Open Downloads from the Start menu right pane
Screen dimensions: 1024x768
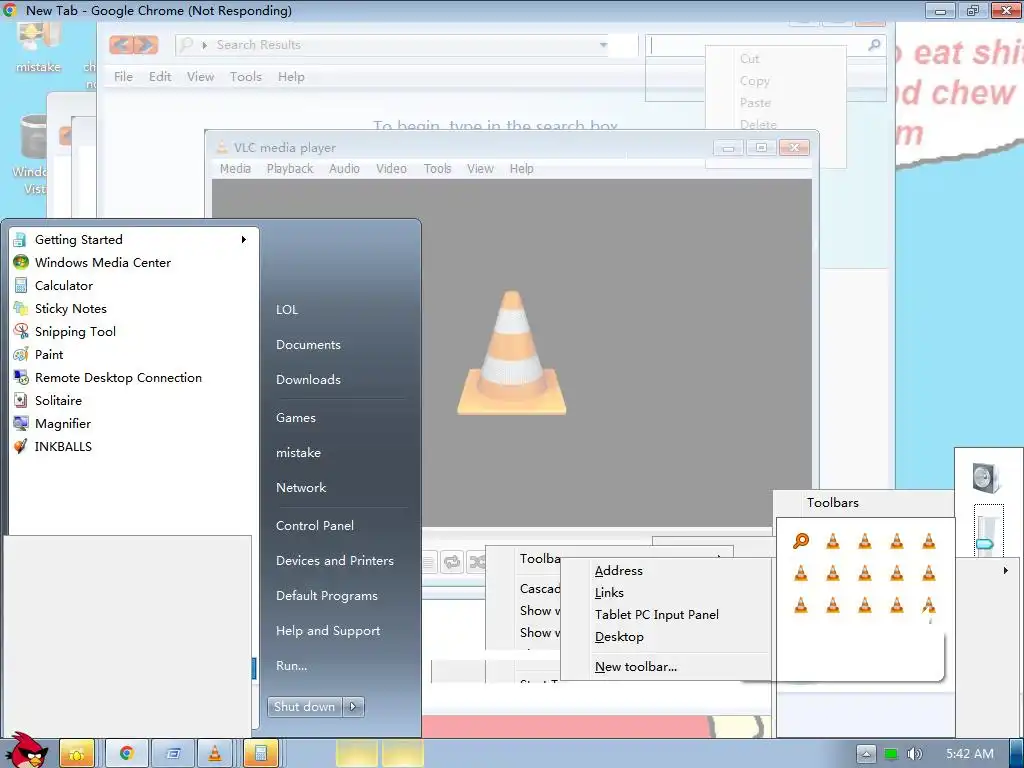pos(308,379)
